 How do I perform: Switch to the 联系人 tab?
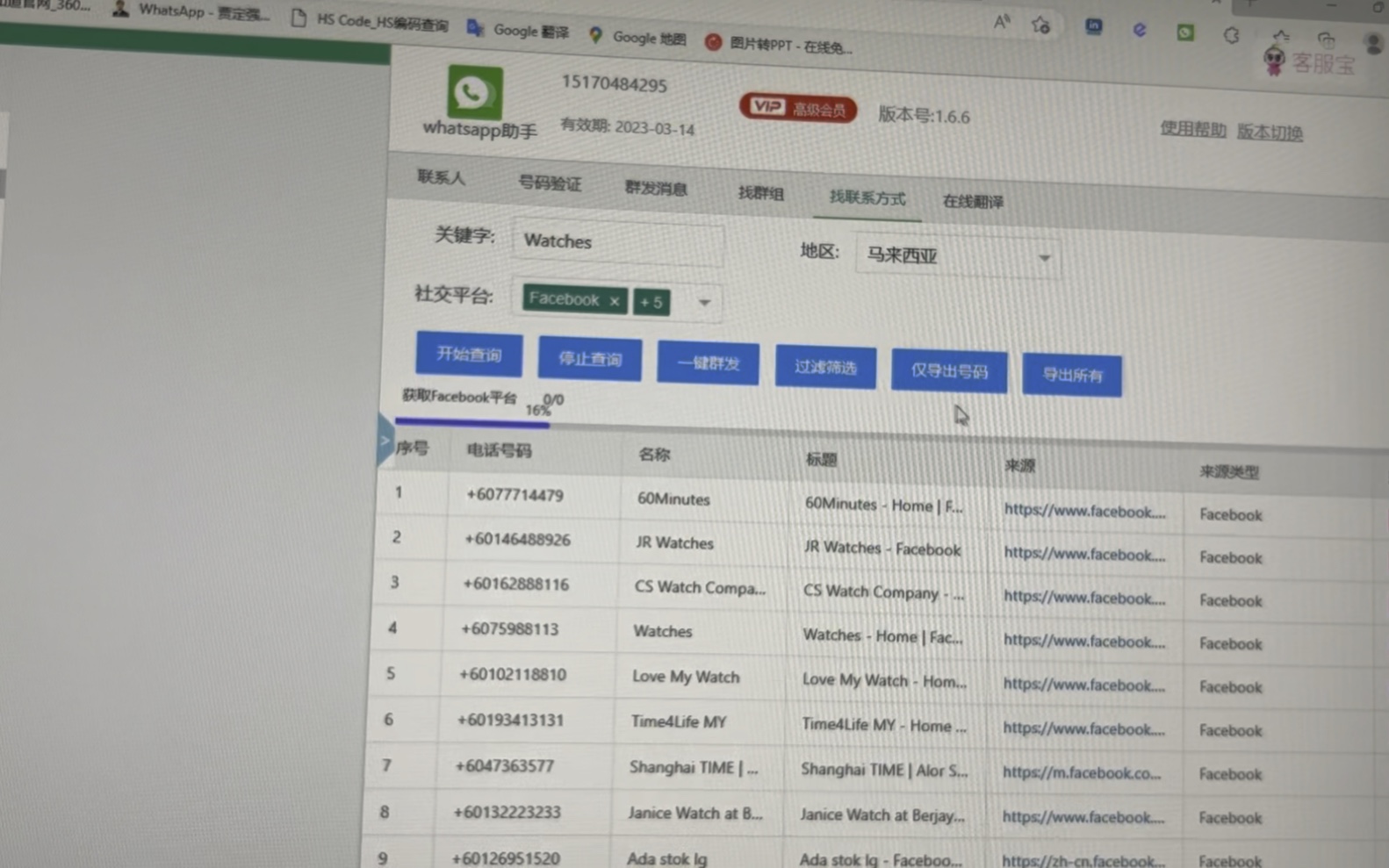[x=441, y=177]
